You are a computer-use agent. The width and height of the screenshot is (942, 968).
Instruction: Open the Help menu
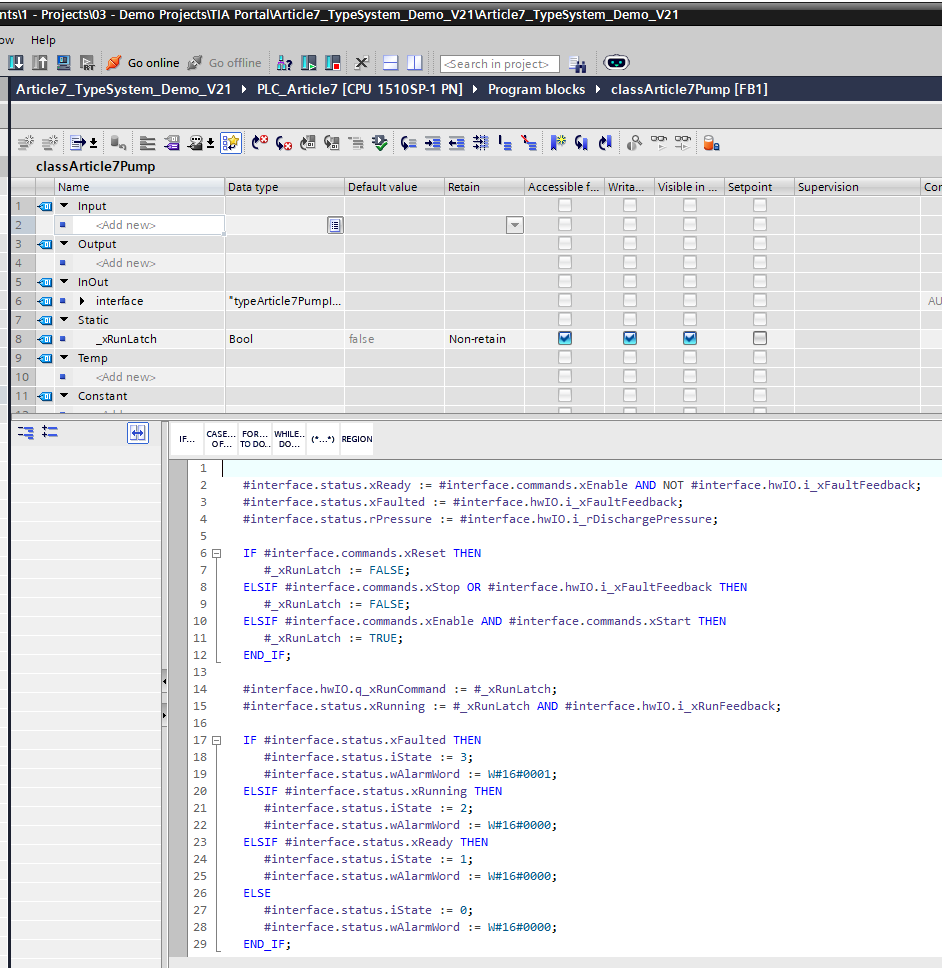43,40
